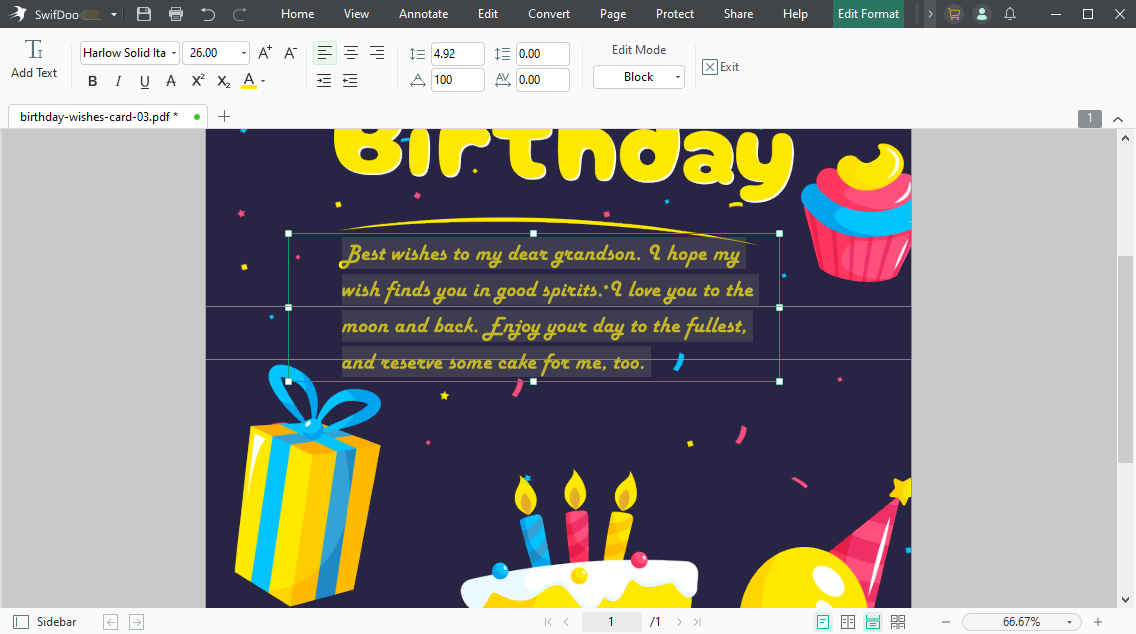Toggle the Sidebar panel
This screenshot has height=634, width=1136.
point(45,622)
